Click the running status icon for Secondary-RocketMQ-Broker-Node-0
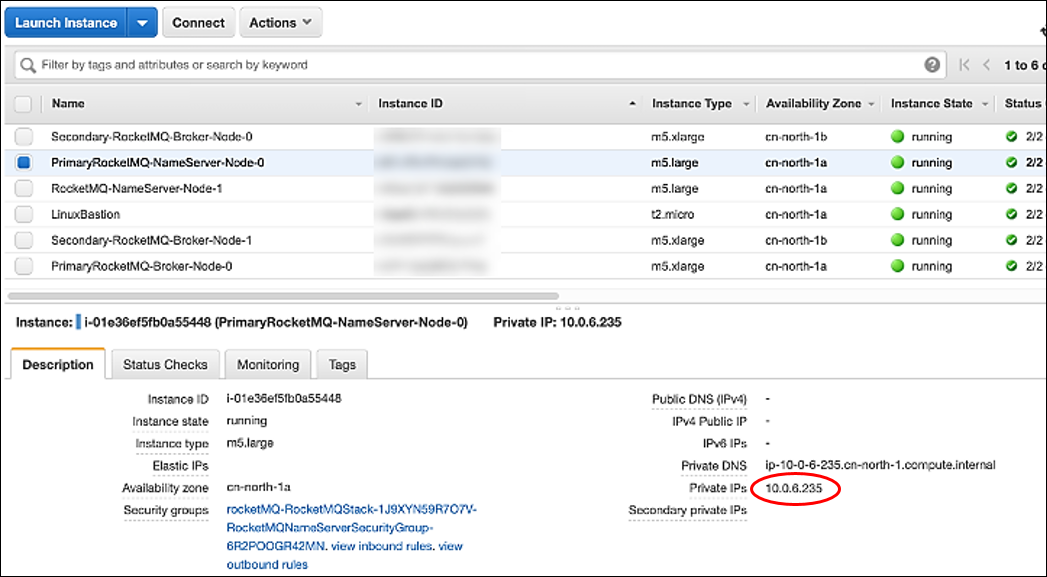The height and width of the screenshot is (577, 1047). click(897, 136)
